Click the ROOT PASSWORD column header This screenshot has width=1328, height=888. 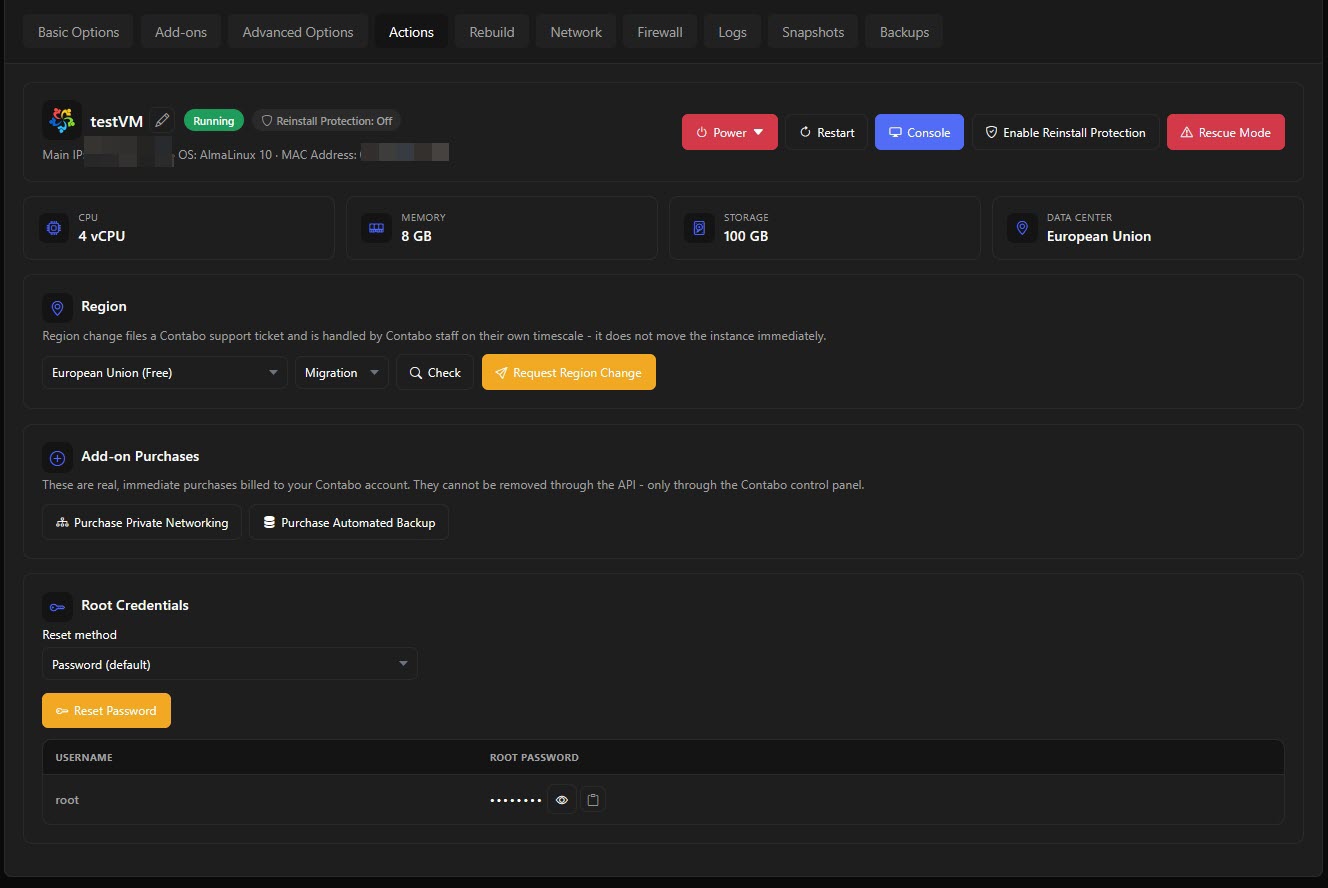534,757
